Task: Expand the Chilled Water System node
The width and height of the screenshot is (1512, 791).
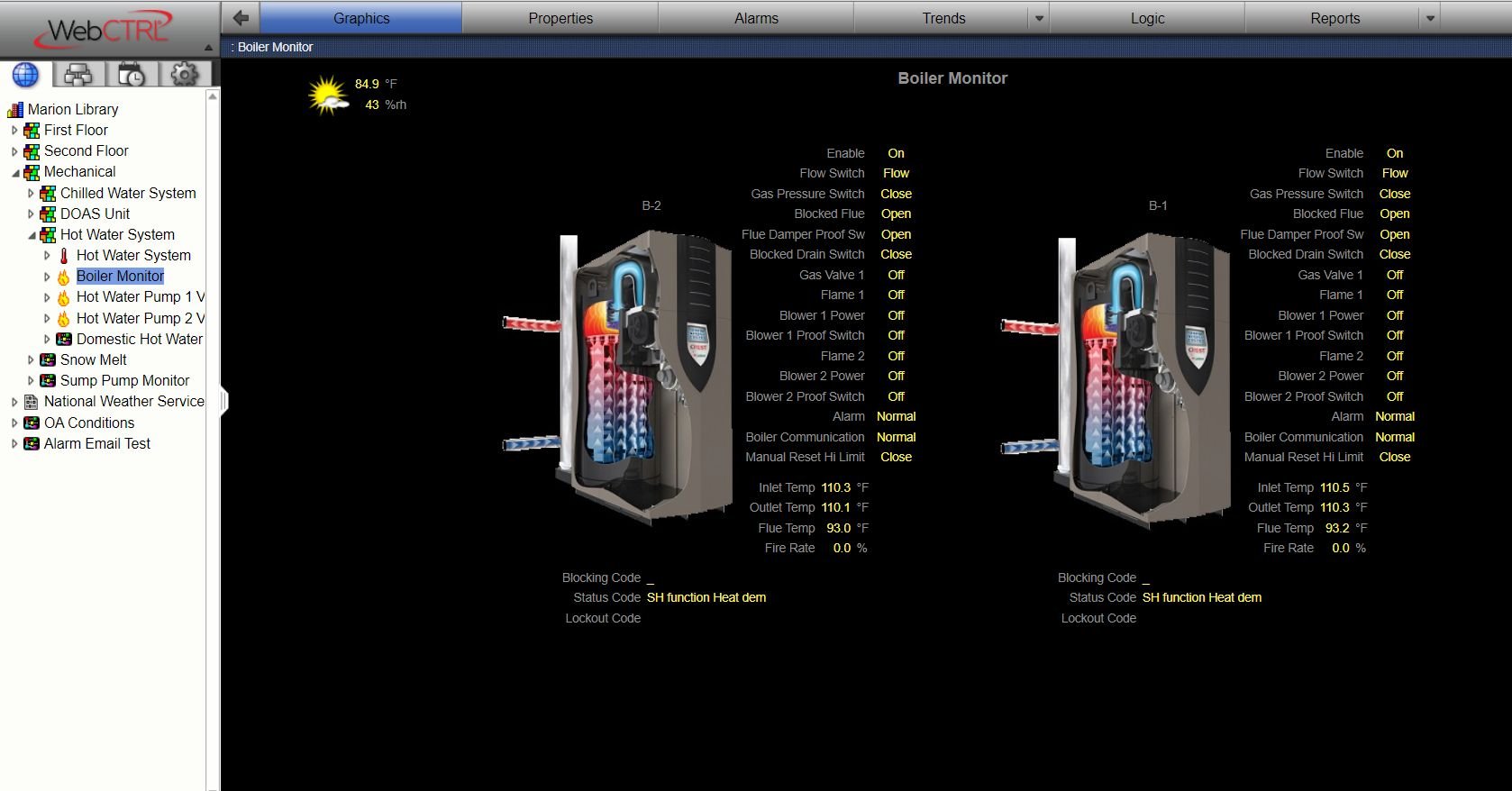Action: click(31, 194)
